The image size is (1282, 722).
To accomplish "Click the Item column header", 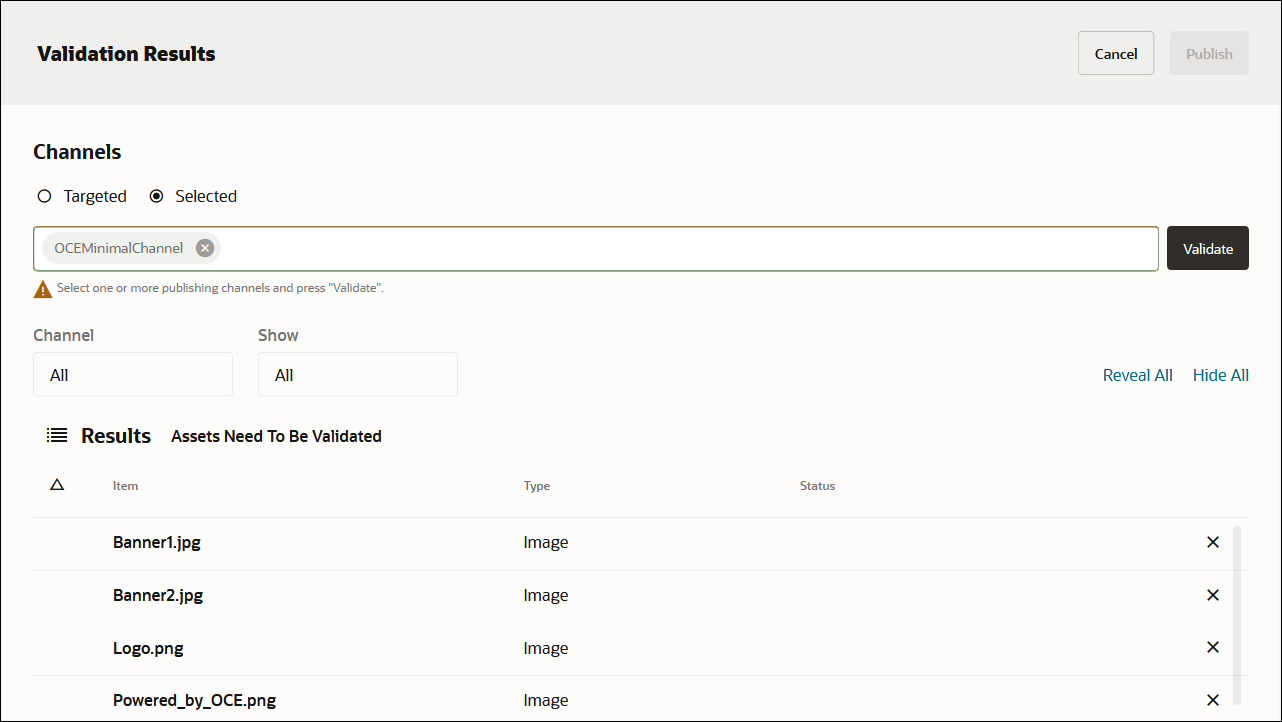I will 125,485.
